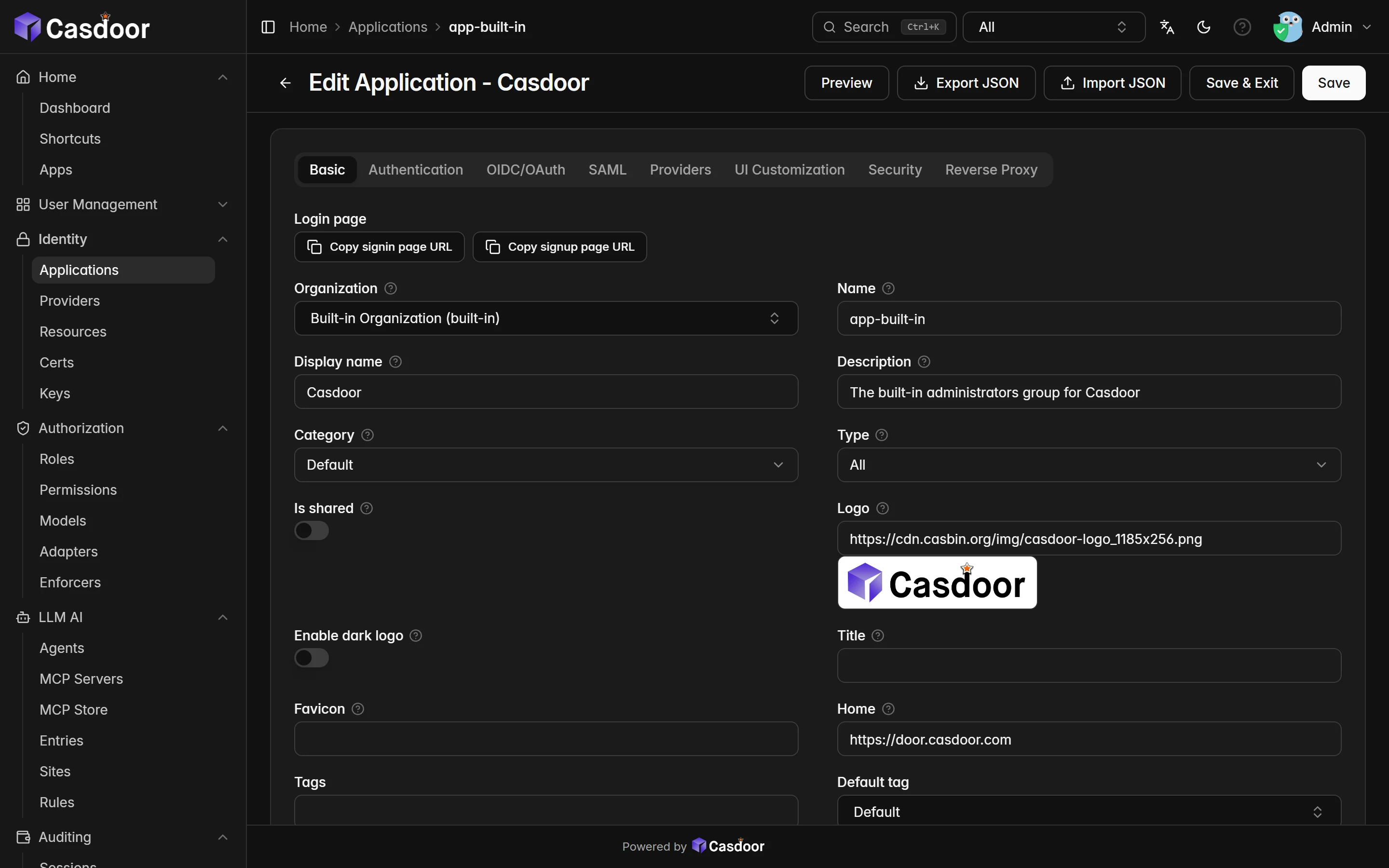Click the Organization help icon
Image resolution: width=1389 pixels, height=868 pixels.
[x=390, y=288]
